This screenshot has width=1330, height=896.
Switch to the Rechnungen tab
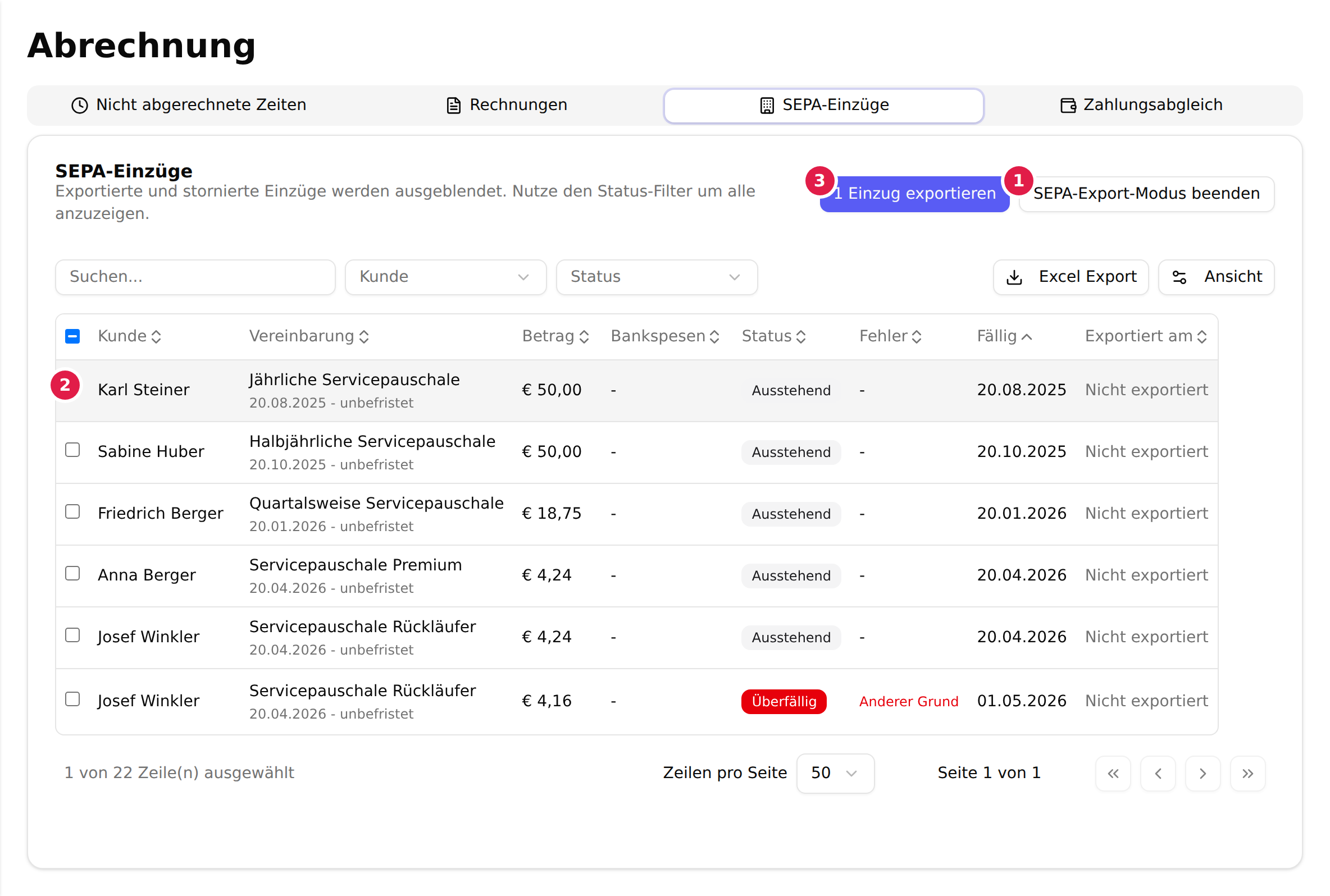[x=507, y=105]
